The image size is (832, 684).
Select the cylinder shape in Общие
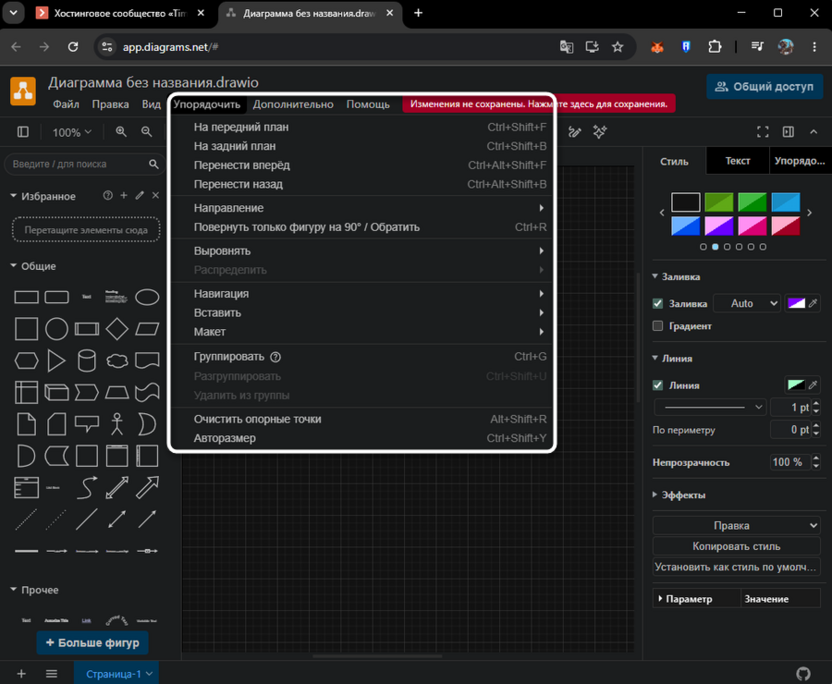[86, 361]
